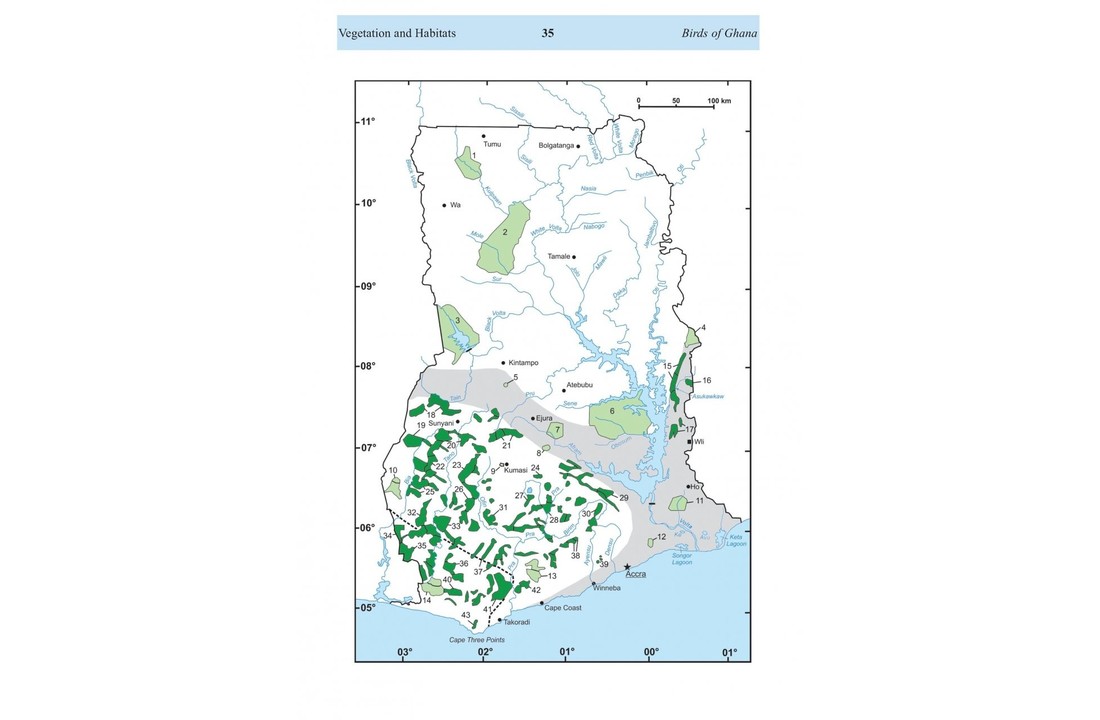The width and height of the screenshot is (1100, 720).
Task: Click the Wli label near eastern border
Action: pos(699,441)
